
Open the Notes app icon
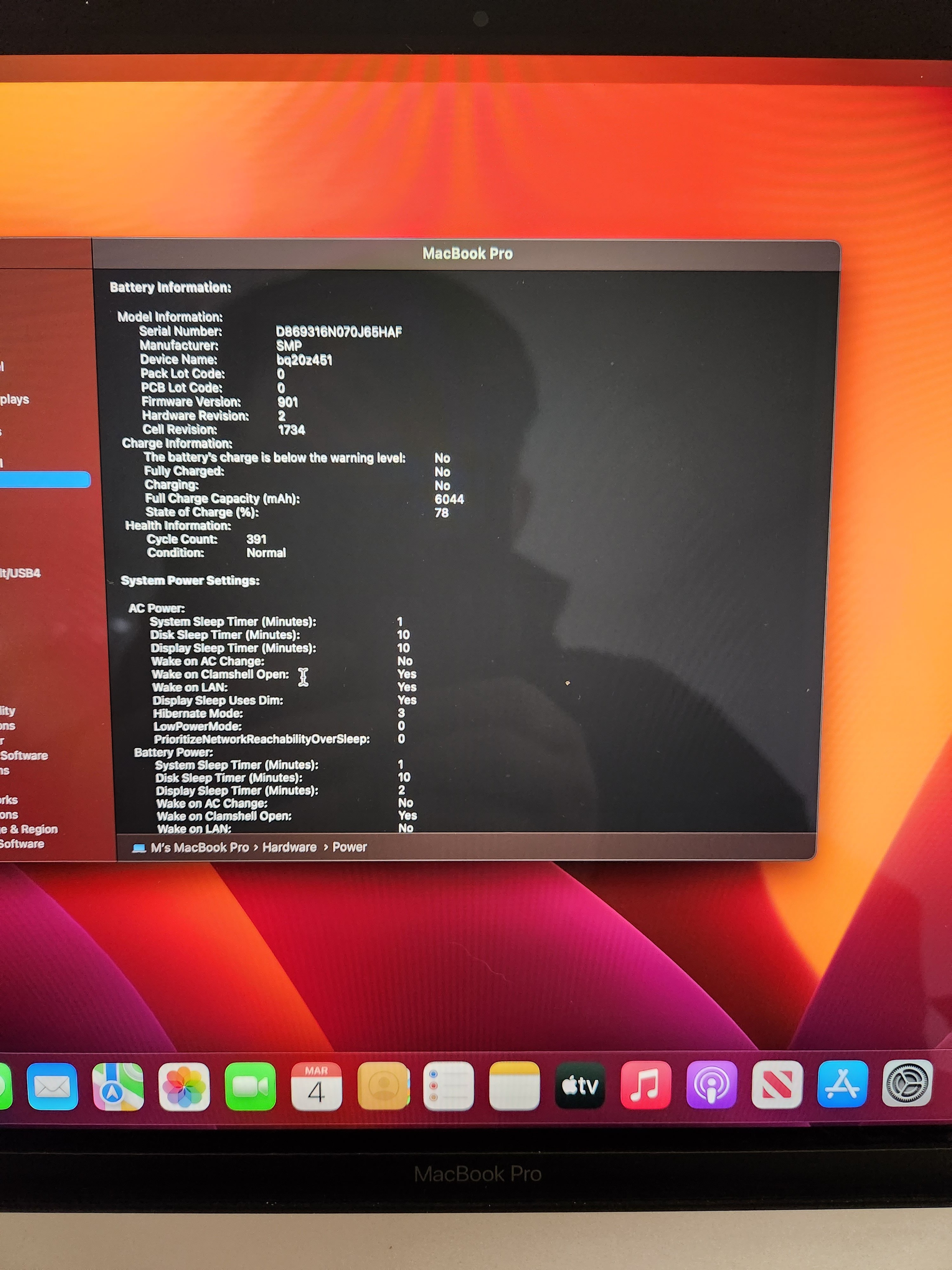pos(514,1086)
